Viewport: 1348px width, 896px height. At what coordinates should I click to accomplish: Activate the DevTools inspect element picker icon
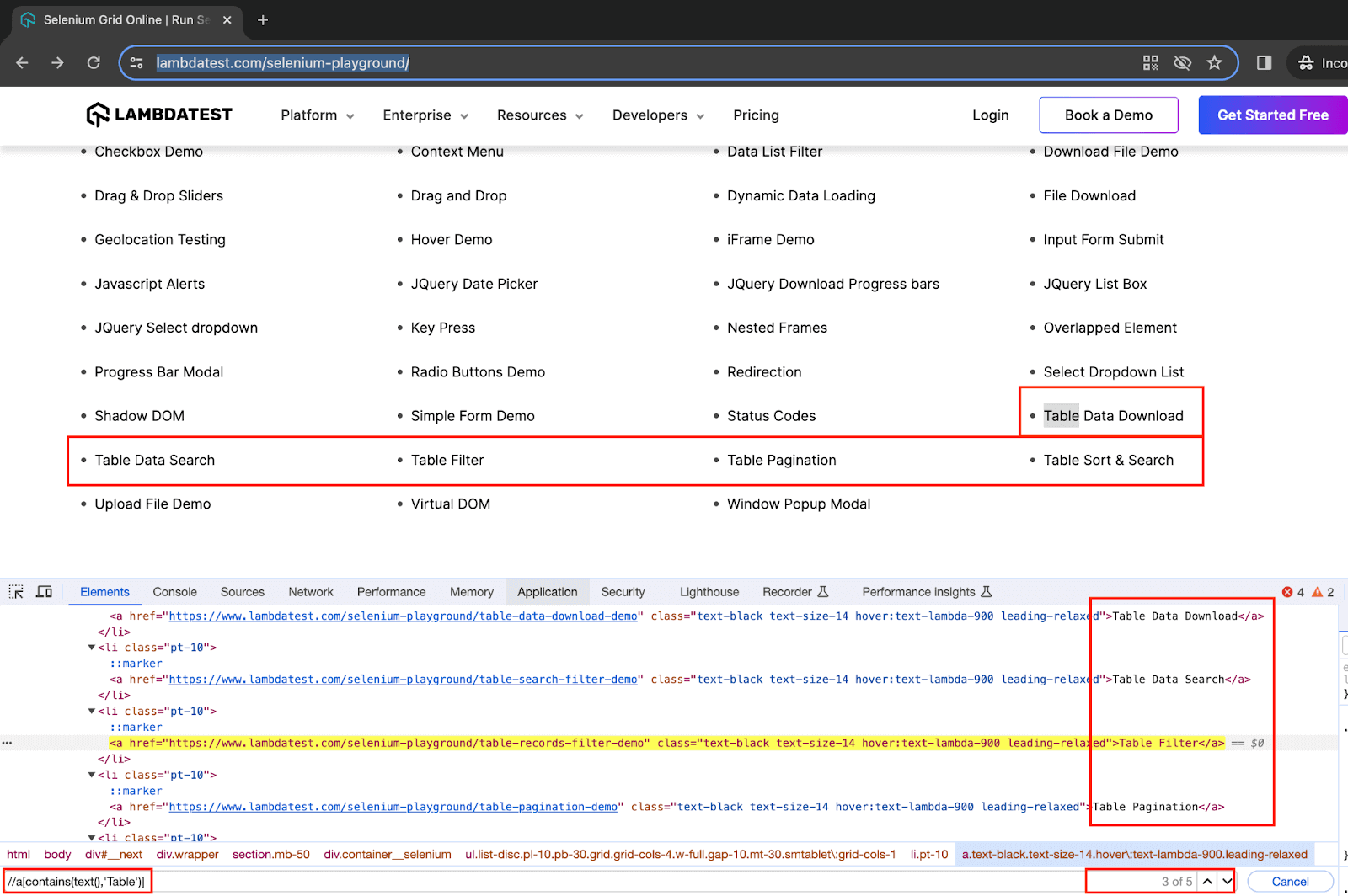click(x=16, y=592)
